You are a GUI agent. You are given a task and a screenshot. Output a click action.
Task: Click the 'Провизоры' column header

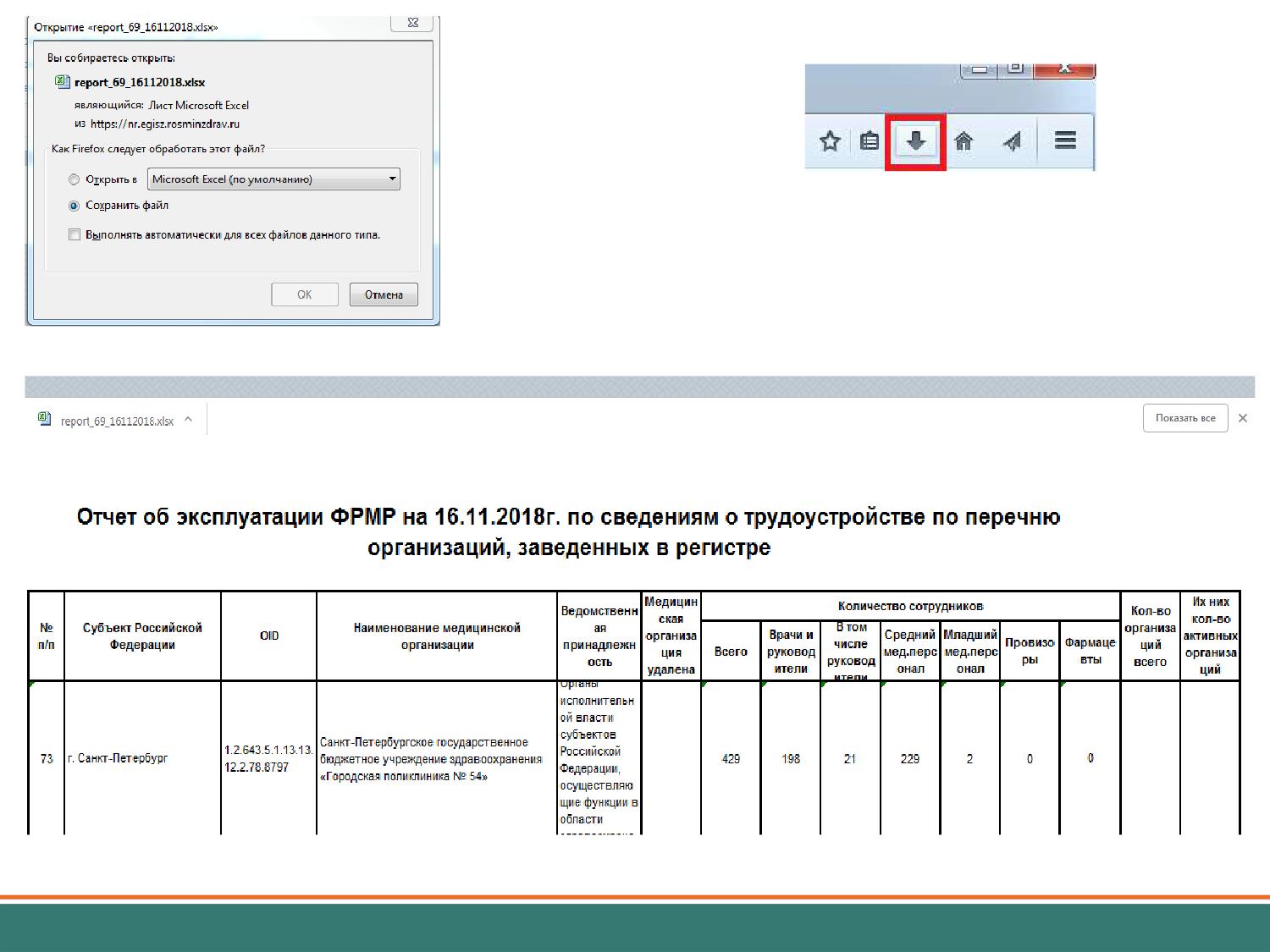(x=1030, y=652)
